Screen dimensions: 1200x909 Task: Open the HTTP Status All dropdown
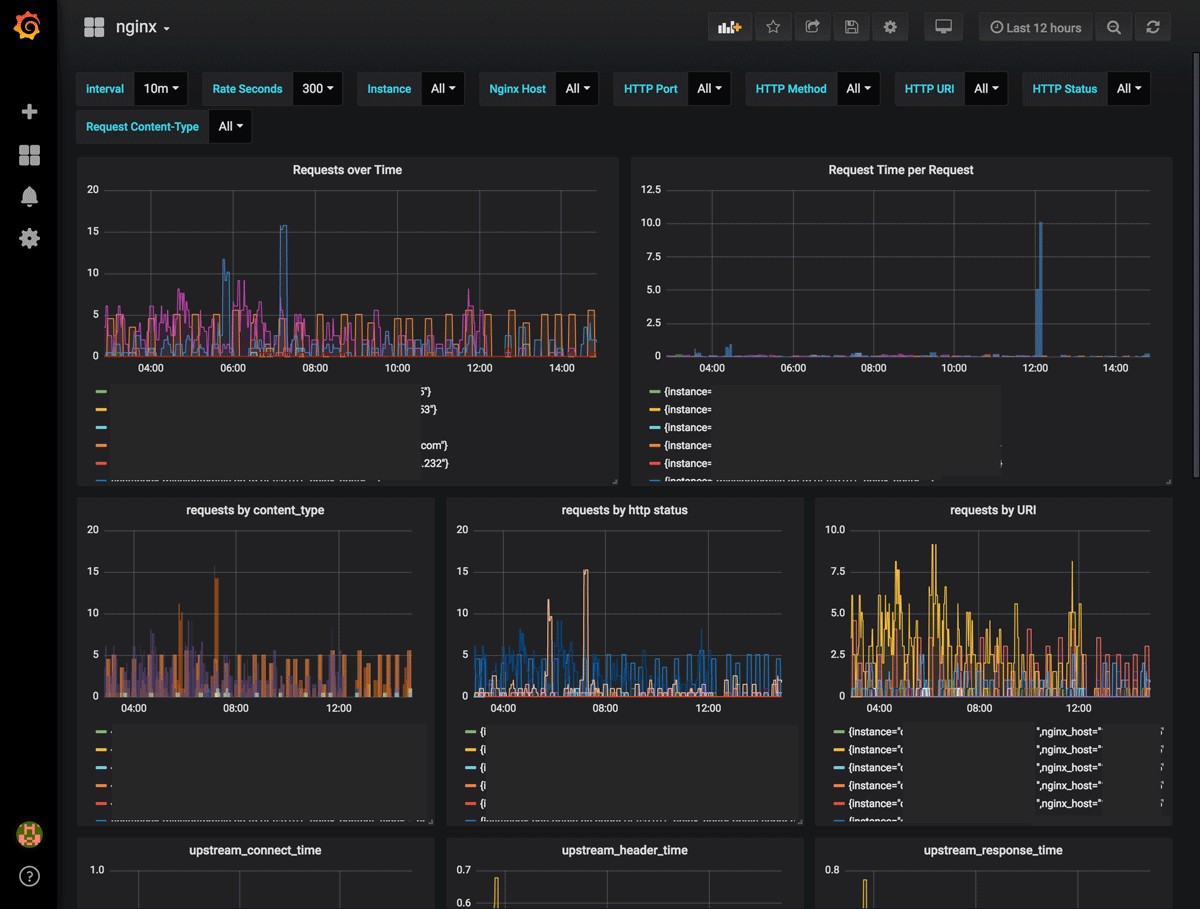point(1128,89)
